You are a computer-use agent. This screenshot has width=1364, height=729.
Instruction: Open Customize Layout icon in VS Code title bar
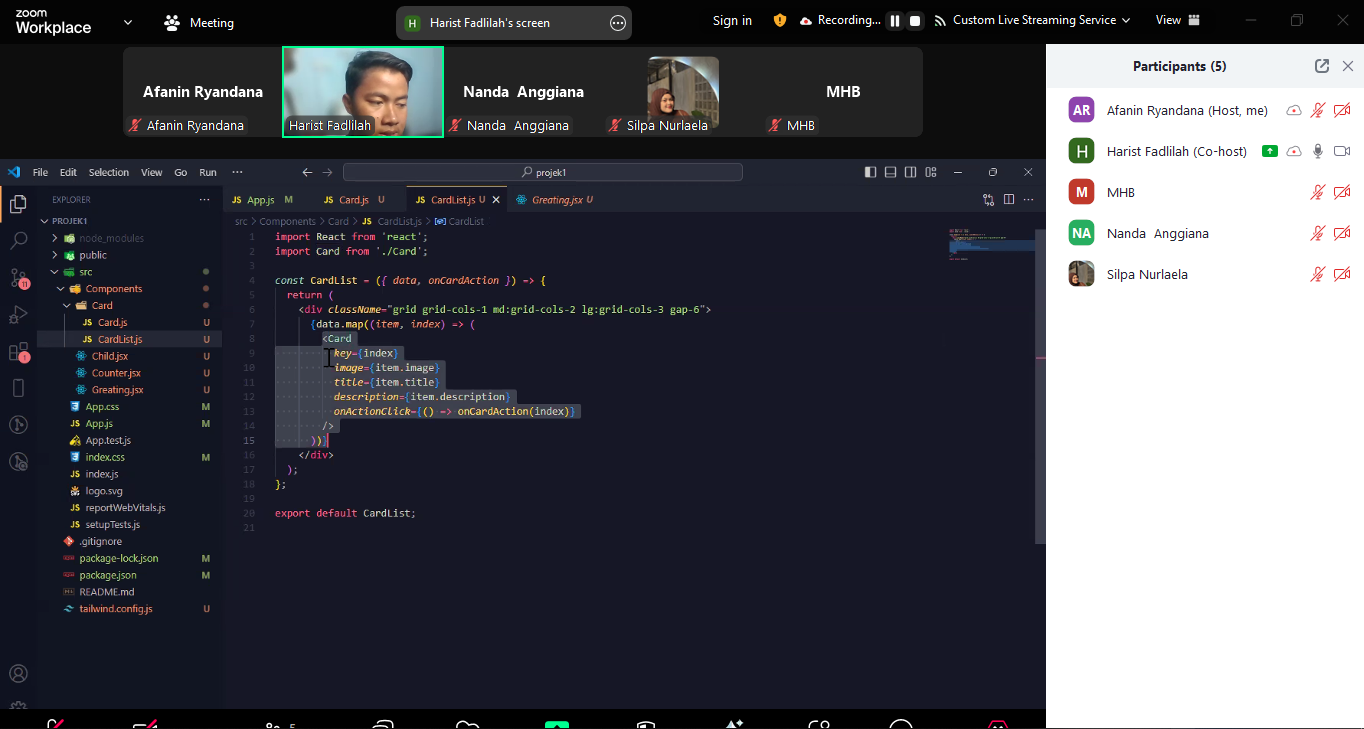tap(931, 172)
